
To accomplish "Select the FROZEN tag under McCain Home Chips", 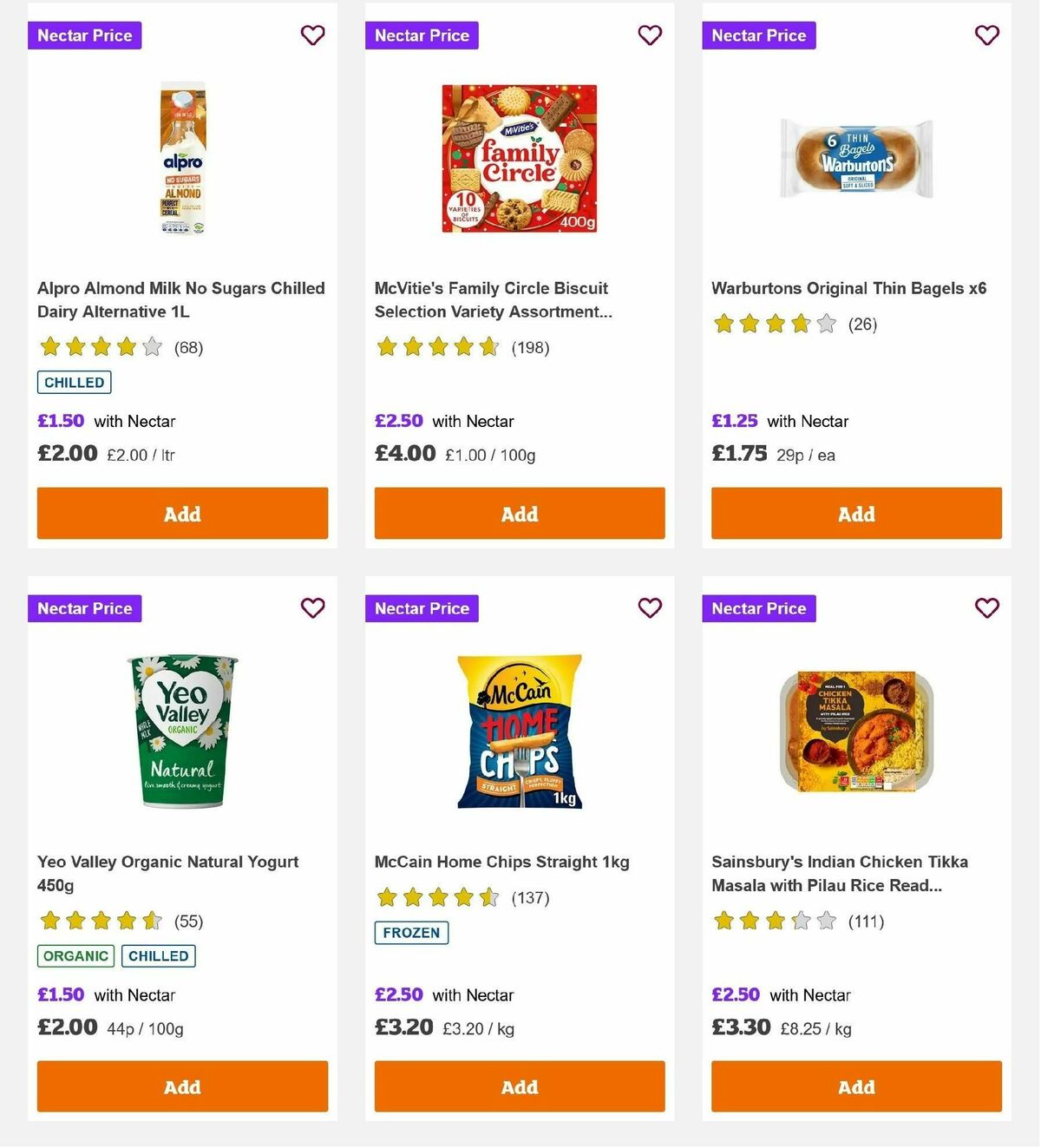I will (x=410, y=933).
